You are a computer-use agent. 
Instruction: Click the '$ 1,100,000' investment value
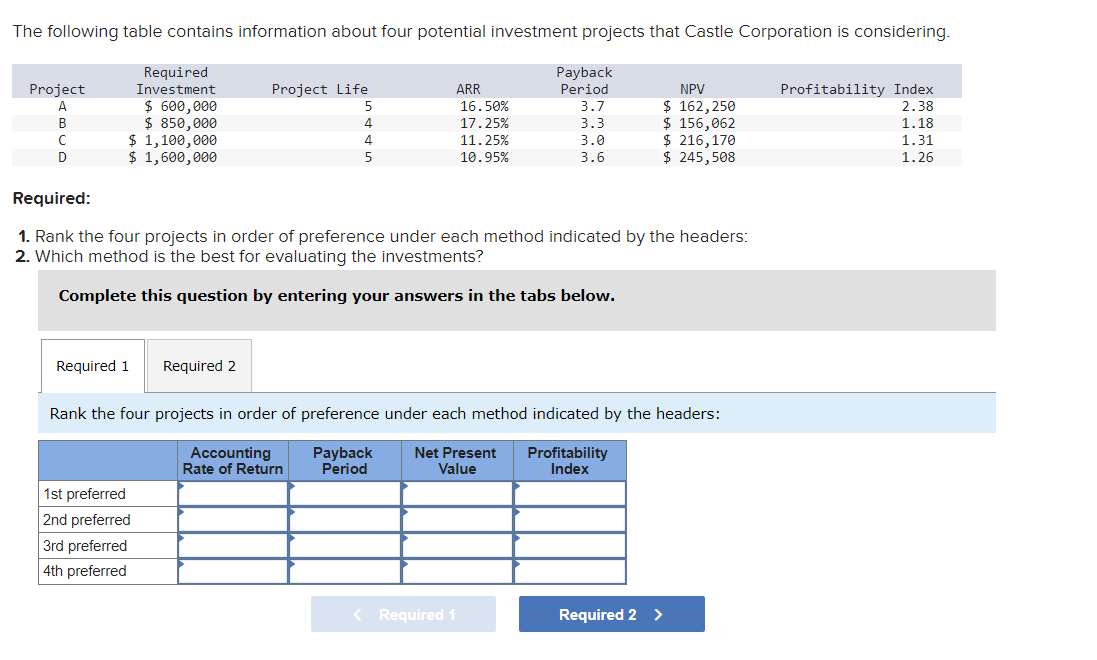point(172,140)
